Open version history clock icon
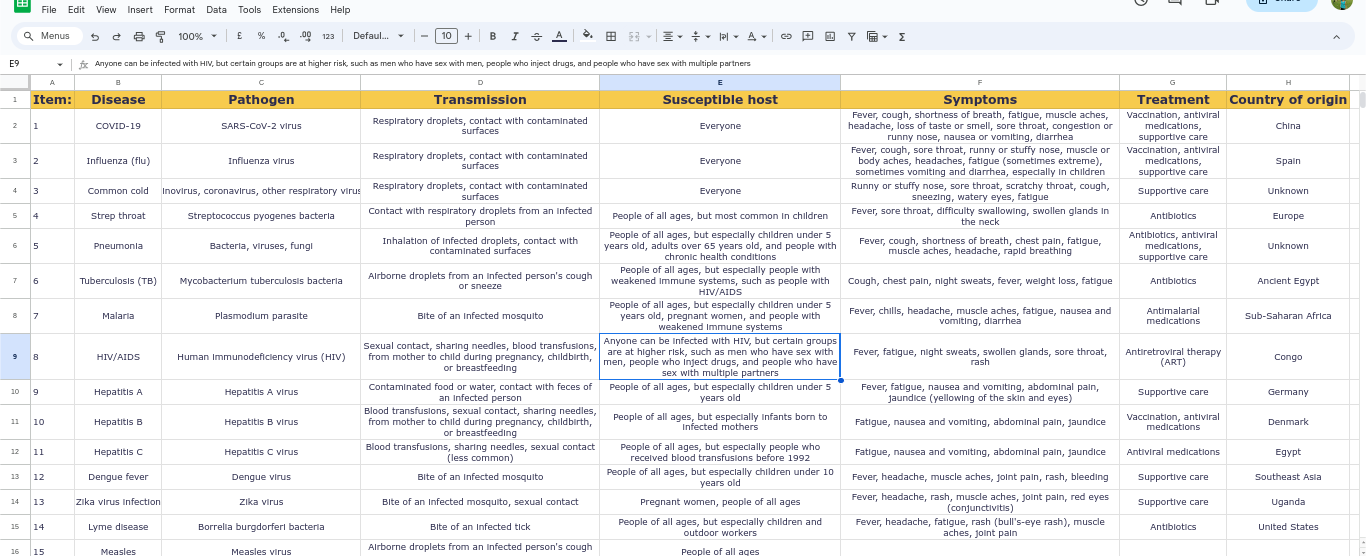The image size is (1366, 556). click(x=1141, y=2)
